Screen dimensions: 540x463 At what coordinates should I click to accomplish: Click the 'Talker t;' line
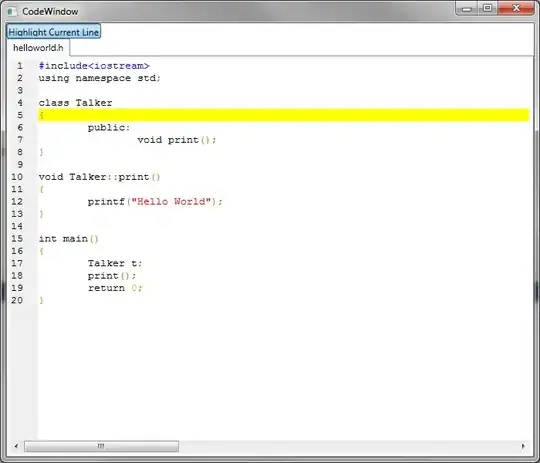115,264
